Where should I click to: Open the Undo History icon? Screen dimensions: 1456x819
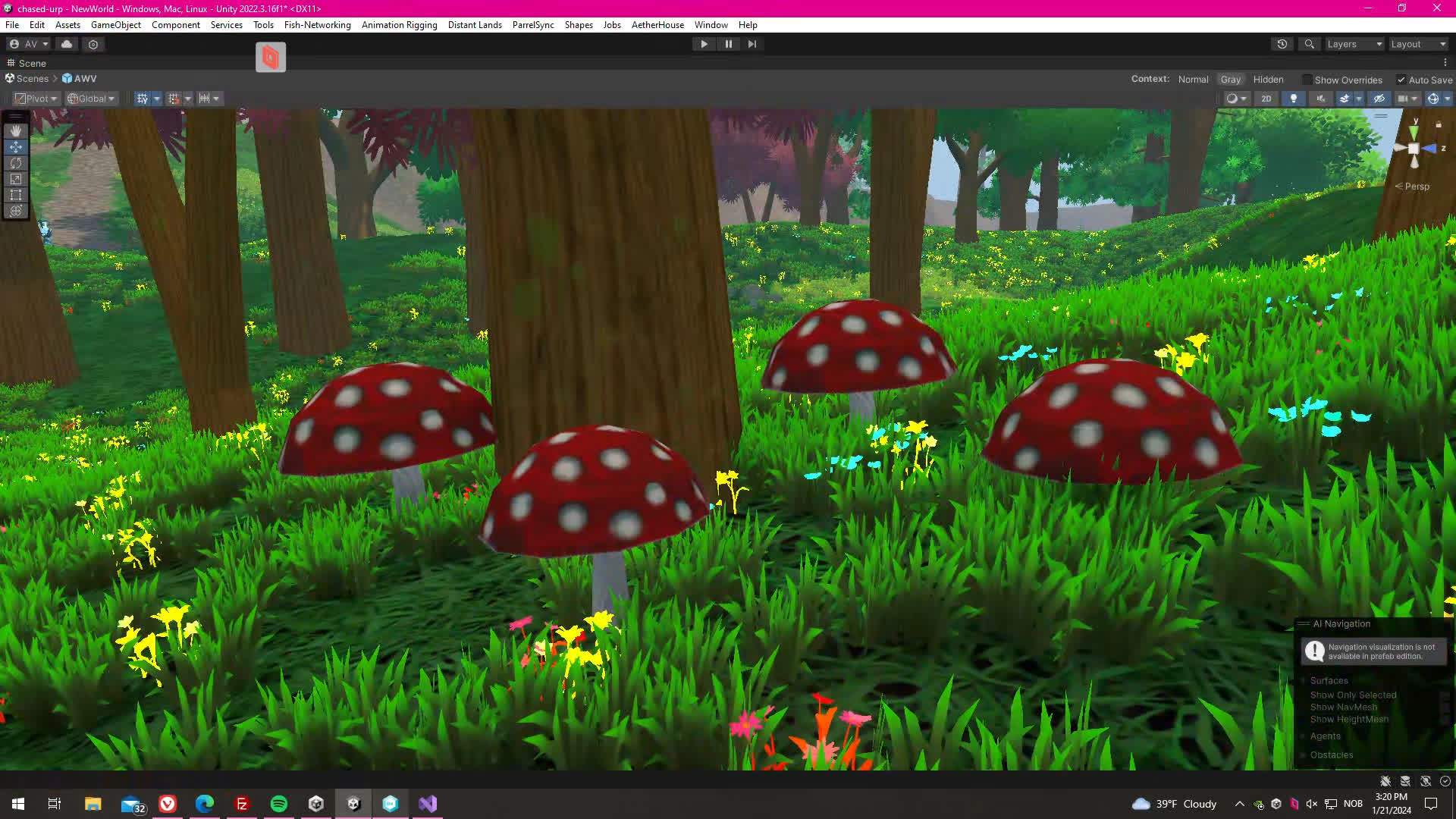(x=1282, y=44)
